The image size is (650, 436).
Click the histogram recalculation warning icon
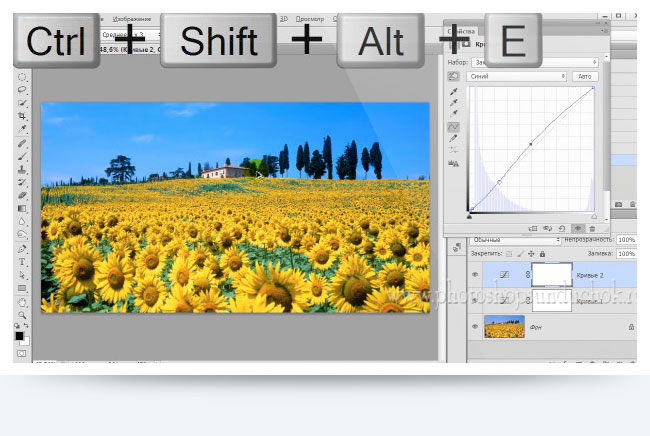[x=454, y=164]
